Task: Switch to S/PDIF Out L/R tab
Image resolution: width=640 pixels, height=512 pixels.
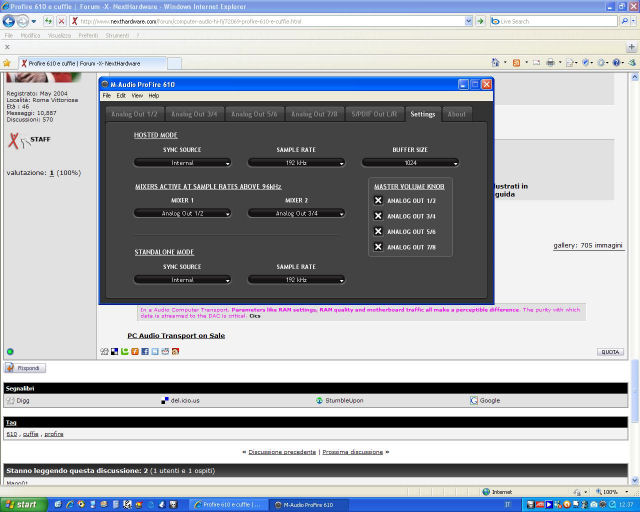Action: 374,114
